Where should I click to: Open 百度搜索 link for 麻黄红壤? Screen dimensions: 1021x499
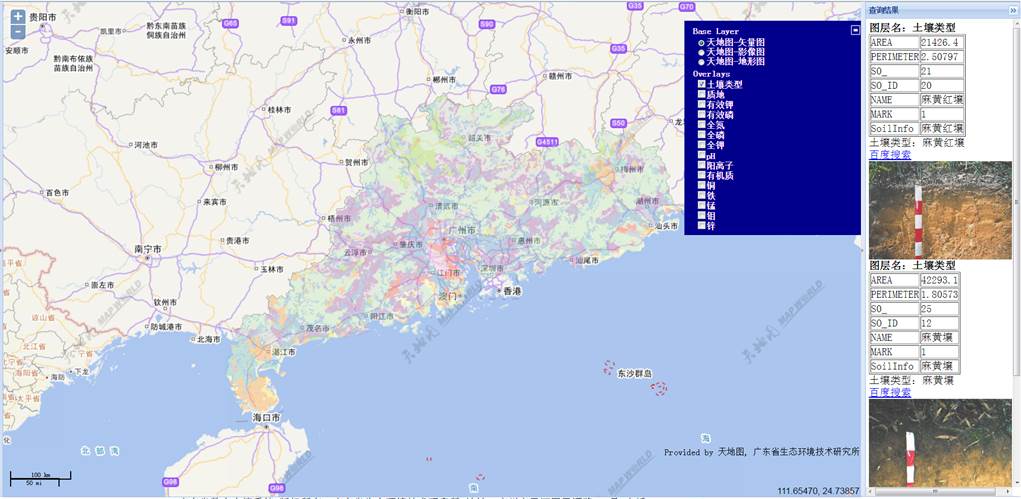(x=889, y=155)
